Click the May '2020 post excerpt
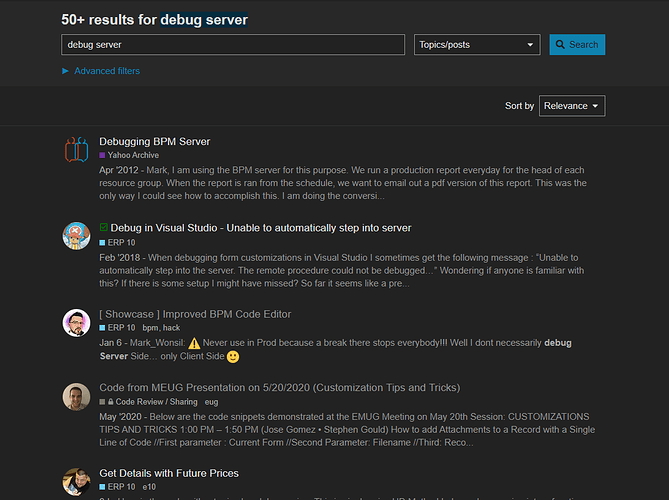669x500 pixels. tap(347, 430)
